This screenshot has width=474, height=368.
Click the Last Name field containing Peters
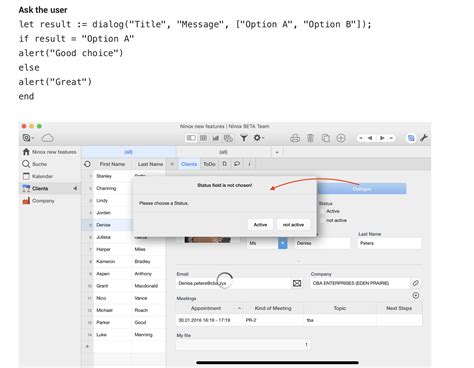tap(389, 243)
